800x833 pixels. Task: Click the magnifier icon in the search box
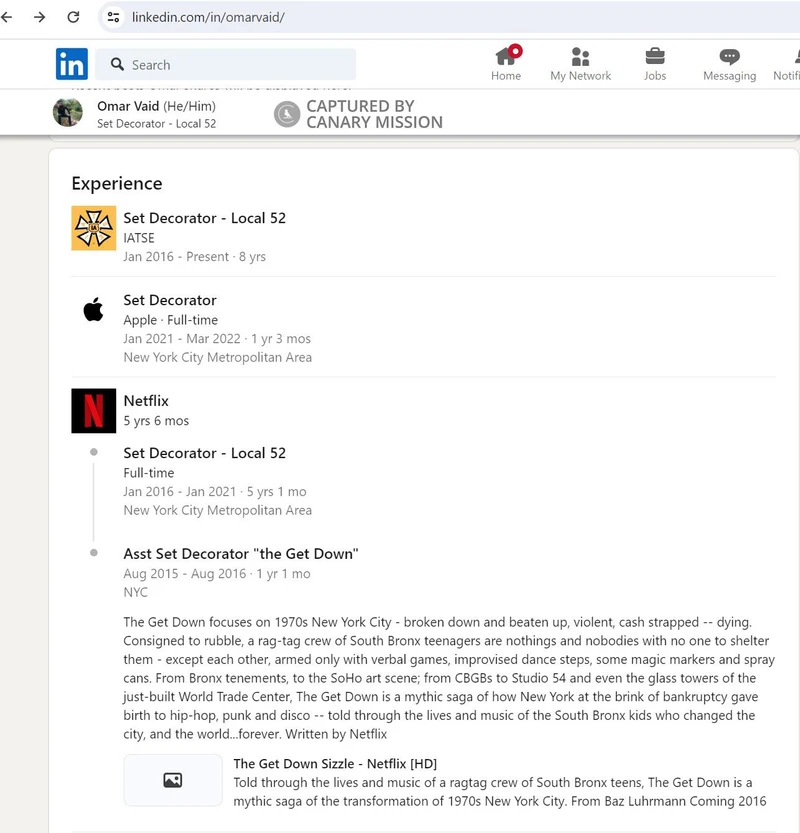117,64
